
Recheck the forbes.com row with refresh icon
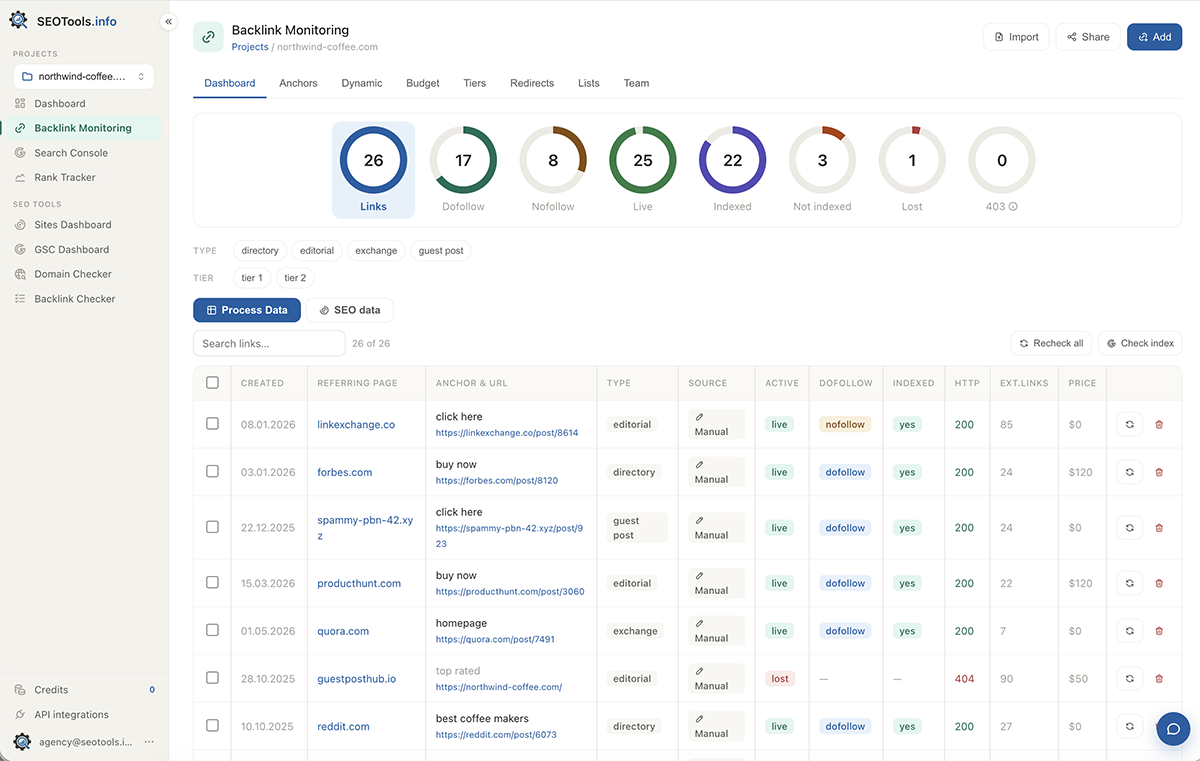coord(1129,472)
